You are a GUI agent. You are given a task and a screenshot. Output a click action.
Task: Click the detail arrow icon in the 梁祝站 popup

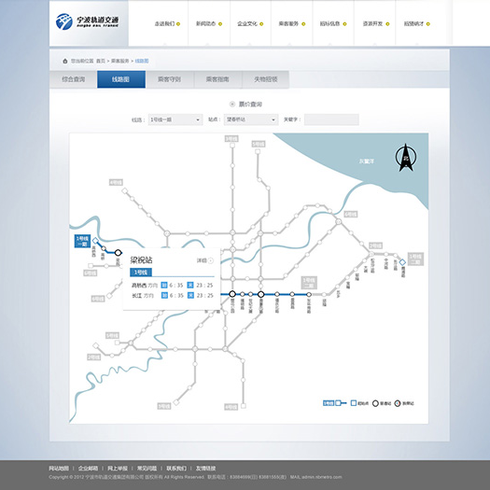coord(211,261)
